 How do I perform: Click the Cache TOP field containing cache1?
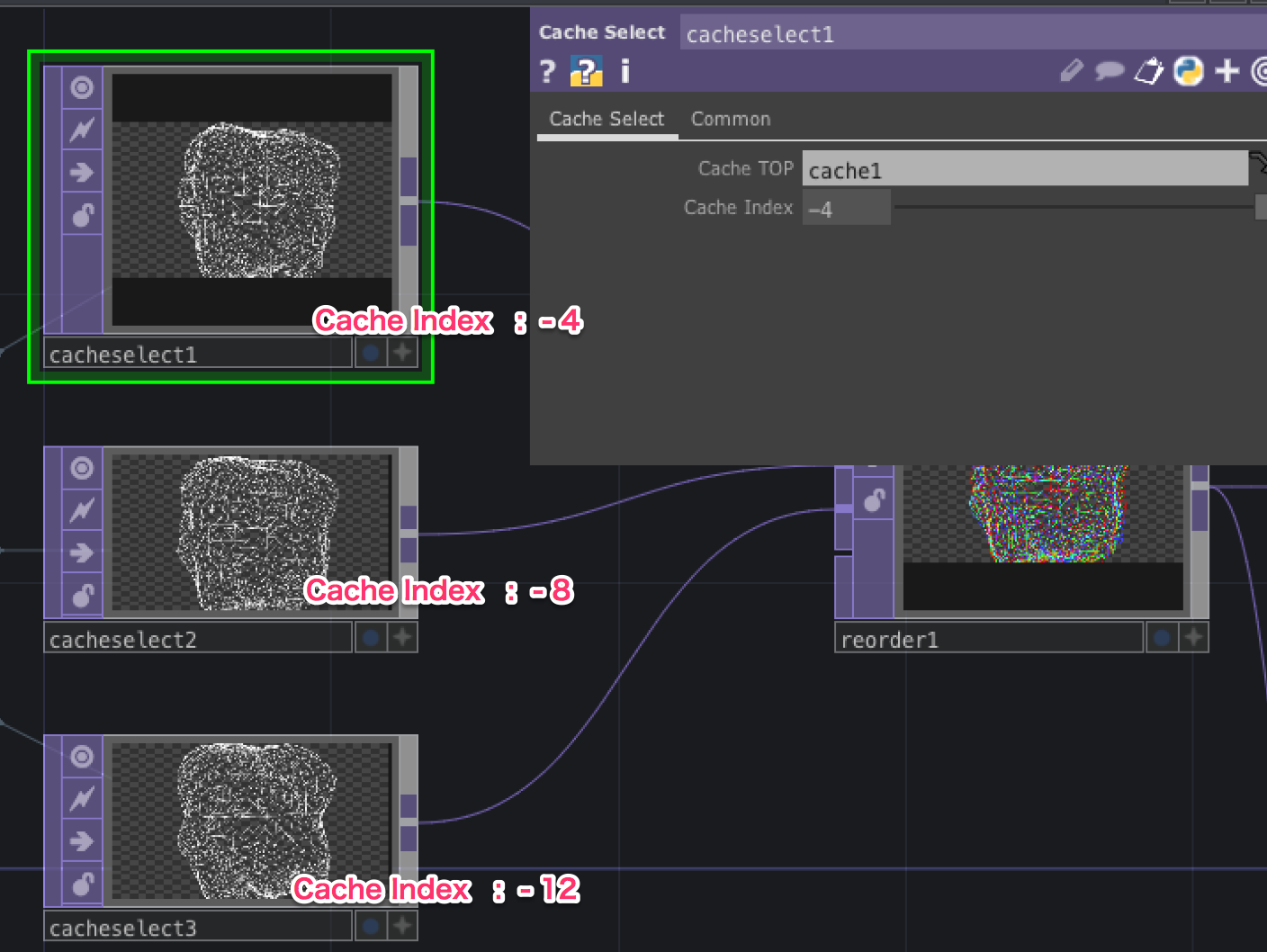coord(1024,169)
